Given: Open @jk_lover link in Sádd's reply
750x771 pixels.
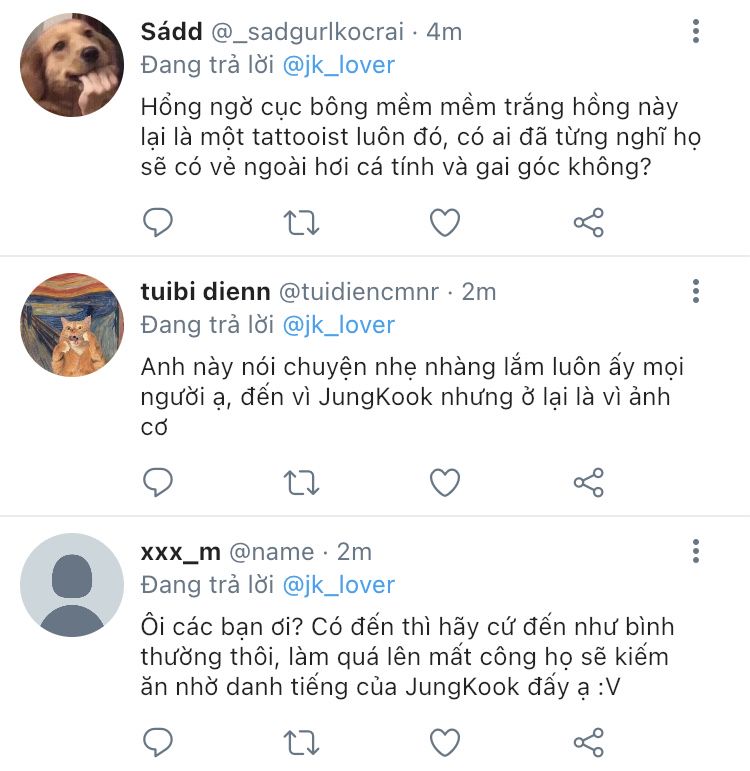Looking at the screenshot, I should click(339, 66).
